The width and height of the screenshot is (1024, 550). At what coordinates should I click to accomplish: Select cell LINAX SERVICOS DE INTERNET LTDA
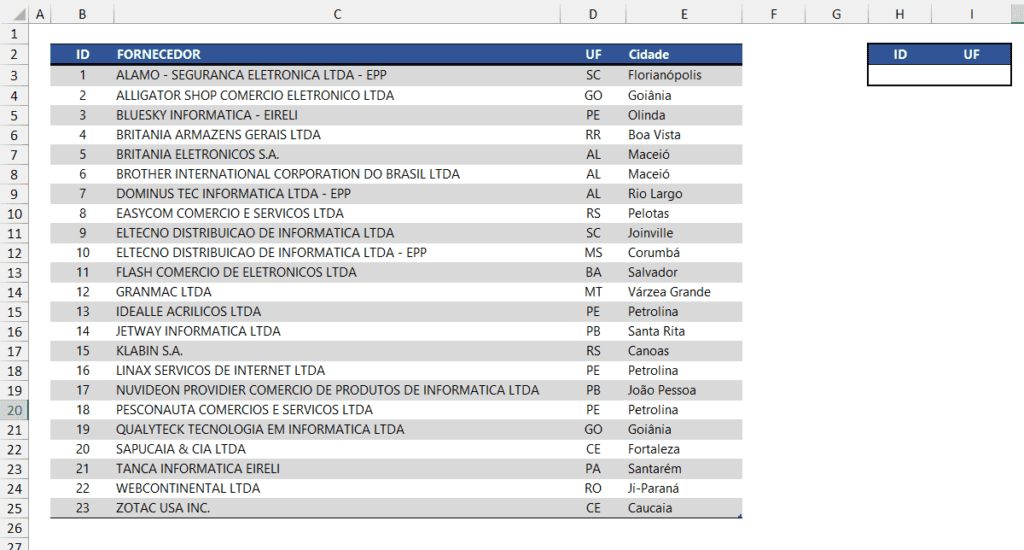click(337, 370)
